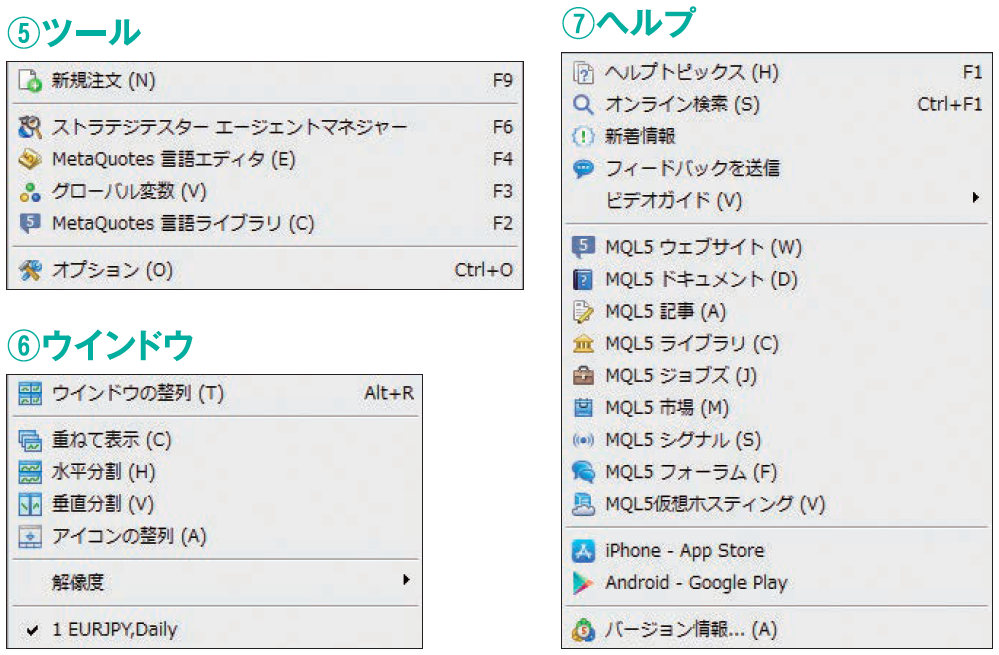Click the MQL5 市場 icon

[583, 408]
